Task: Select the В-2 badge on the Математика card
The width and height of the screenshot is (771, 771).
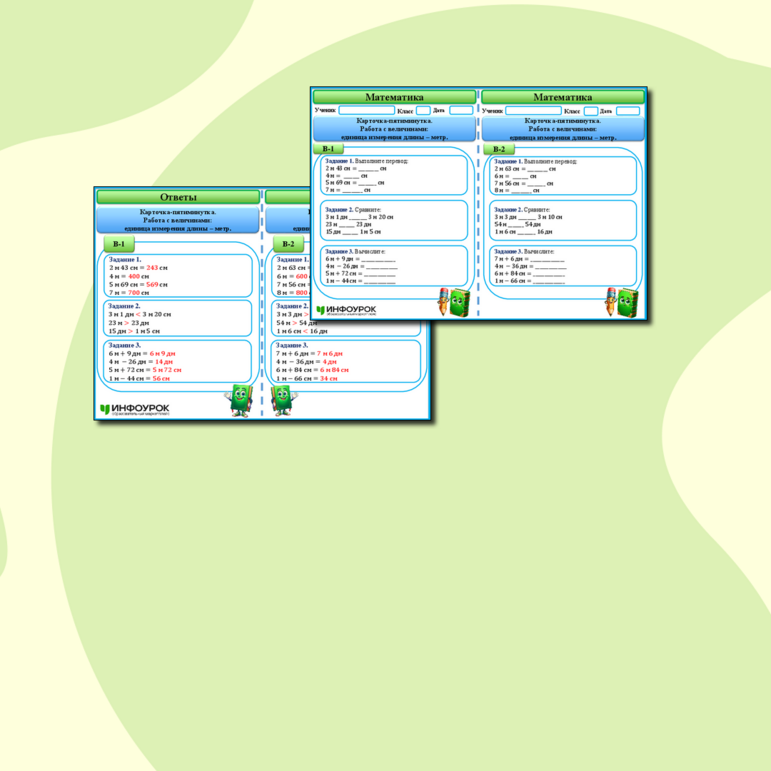Action: [498, 149]
